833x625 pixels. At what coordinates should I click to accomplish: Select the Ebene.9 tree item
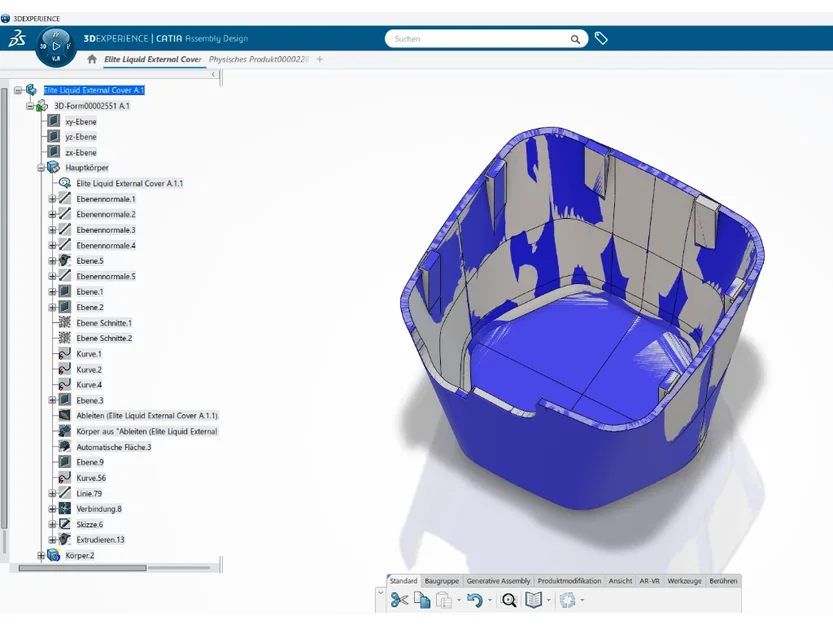click(x=90, y=462)
